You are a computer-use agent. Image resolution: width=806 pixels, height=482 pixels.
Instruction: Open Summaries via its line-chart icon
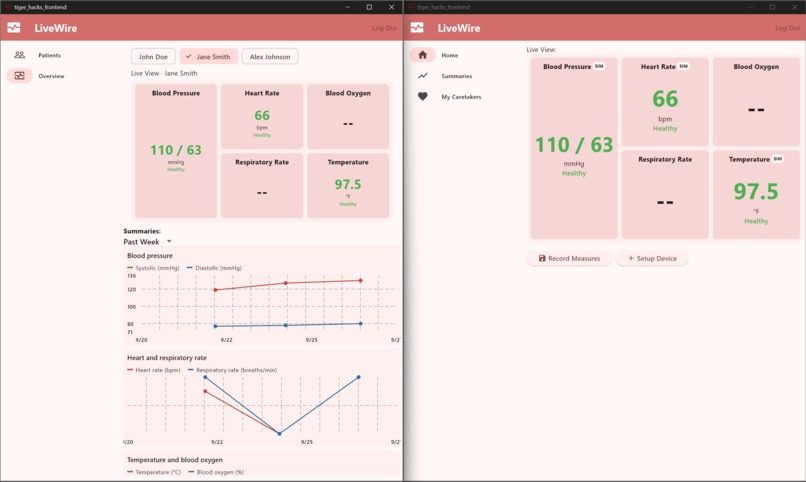(423, 76)
